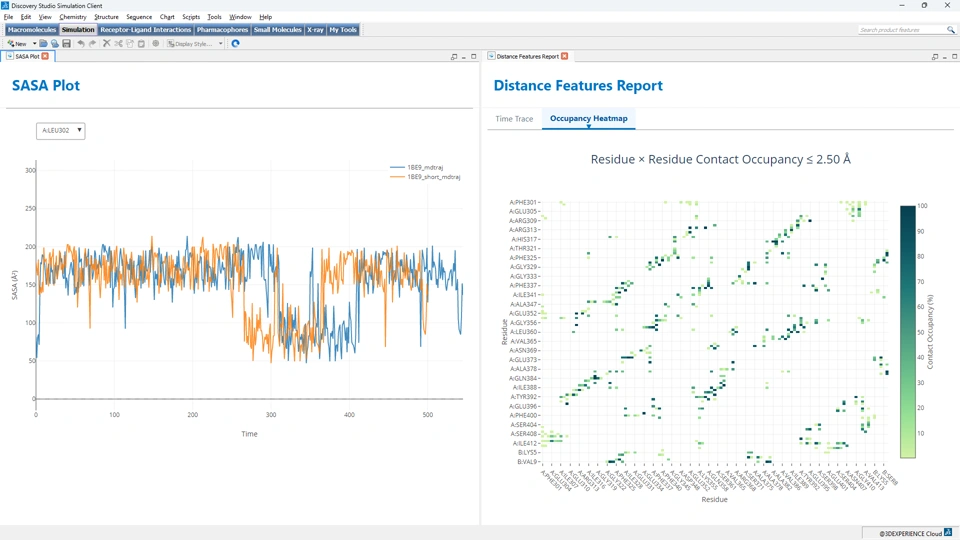Click the blue refresh circle icon
The height and width of the screenshot is (540, 960).
[x=236, y=44]
